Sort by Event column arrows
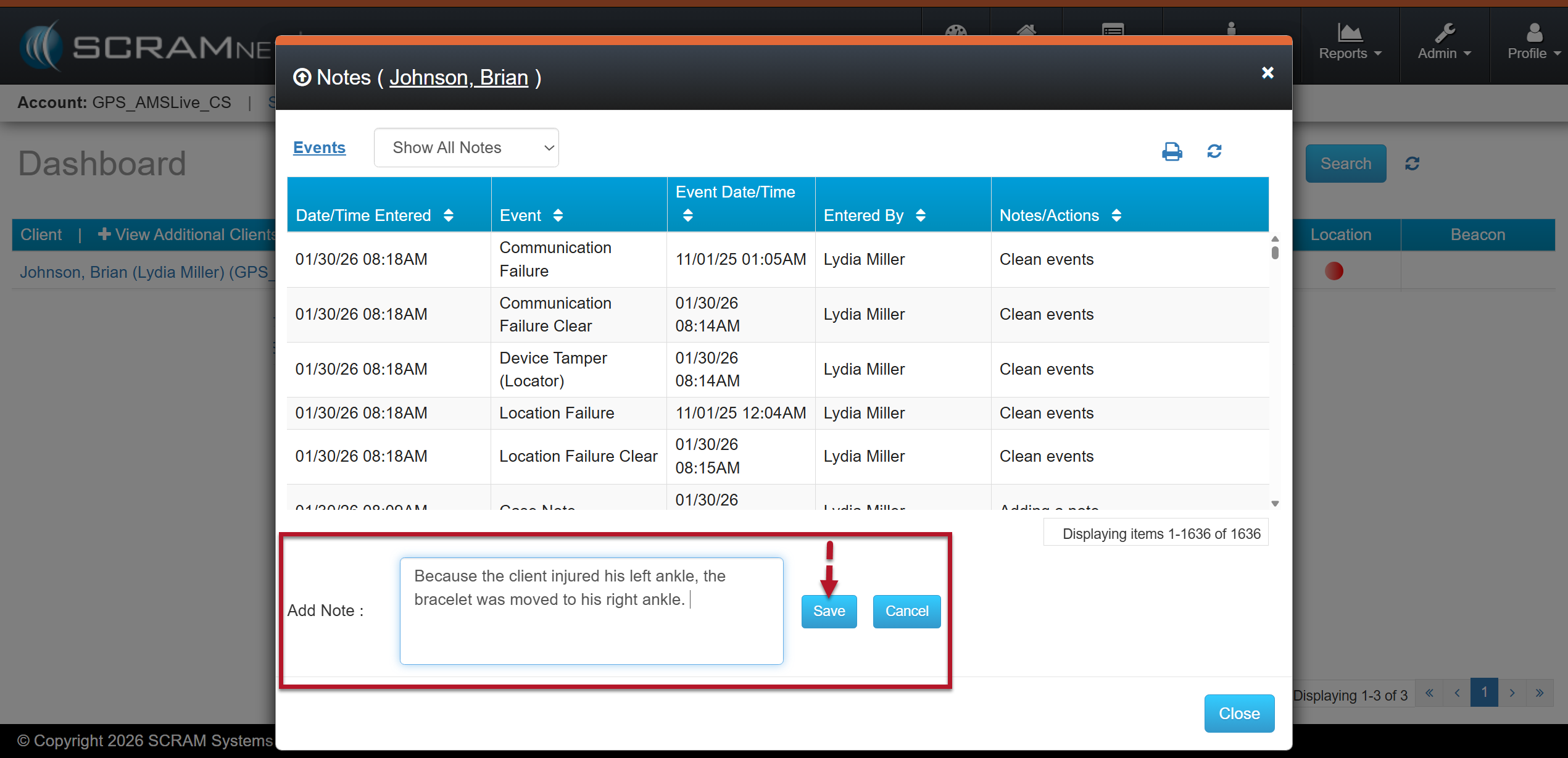The image size is (1568, 758). click(x=558, y=215)
